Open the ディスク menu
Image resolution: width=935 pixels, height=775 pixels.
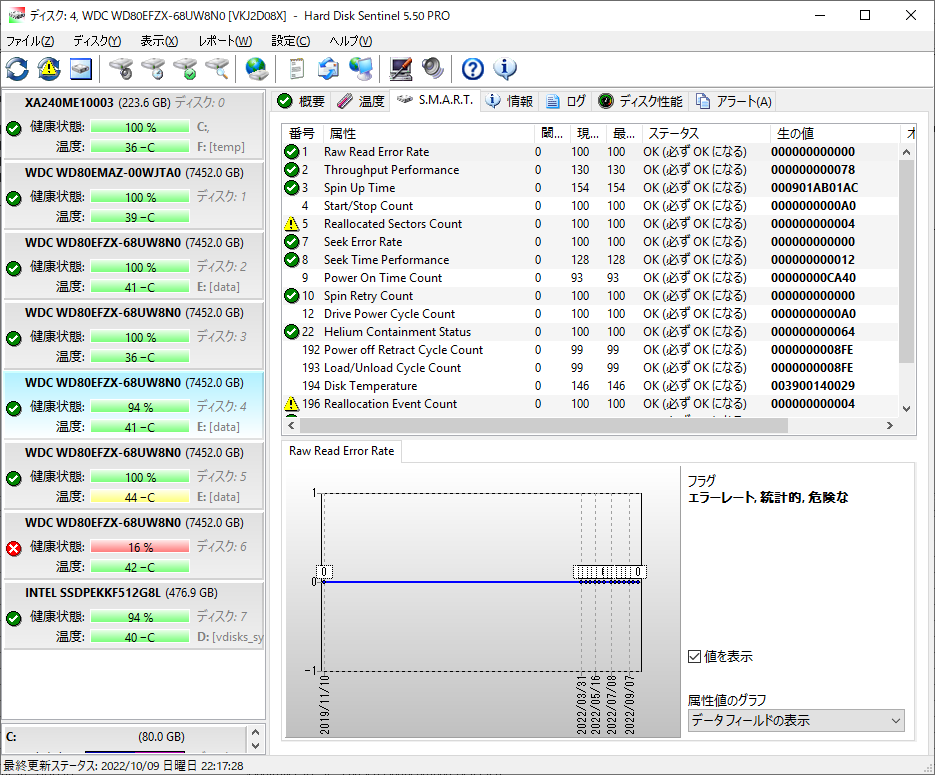click(97, 41)
